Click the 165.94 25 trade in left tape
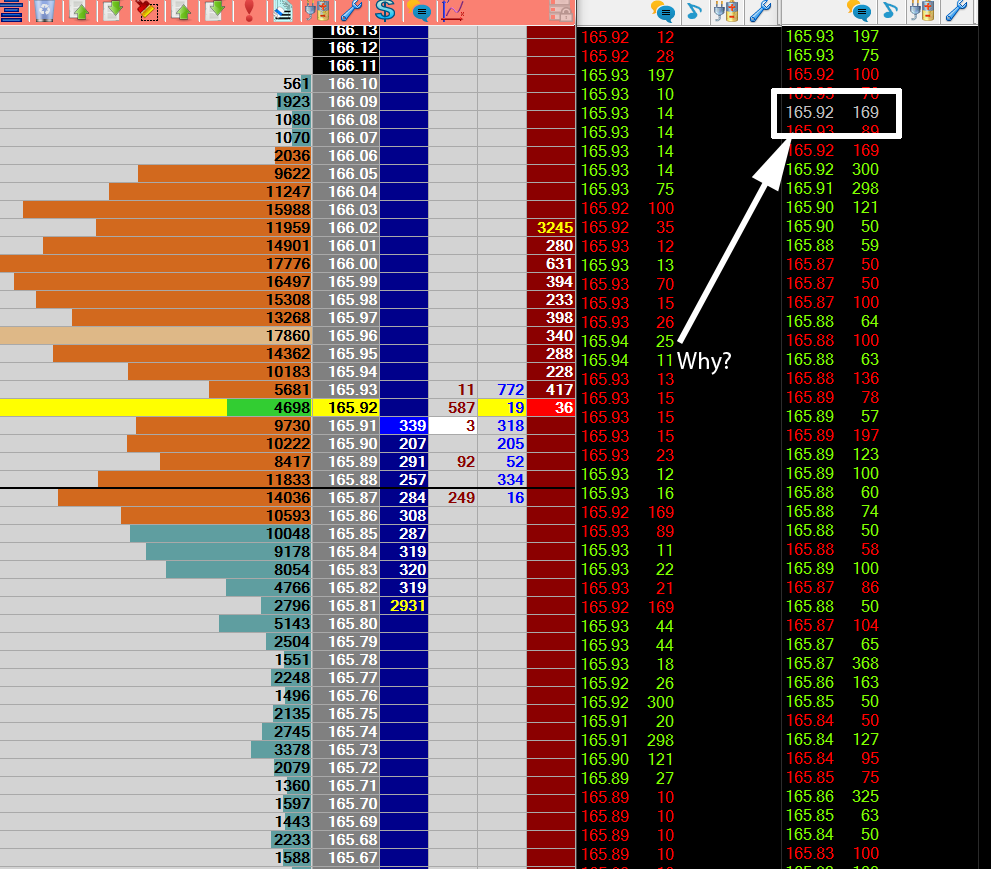Viewport: 991px width, 869px height. tap(628, 341)
